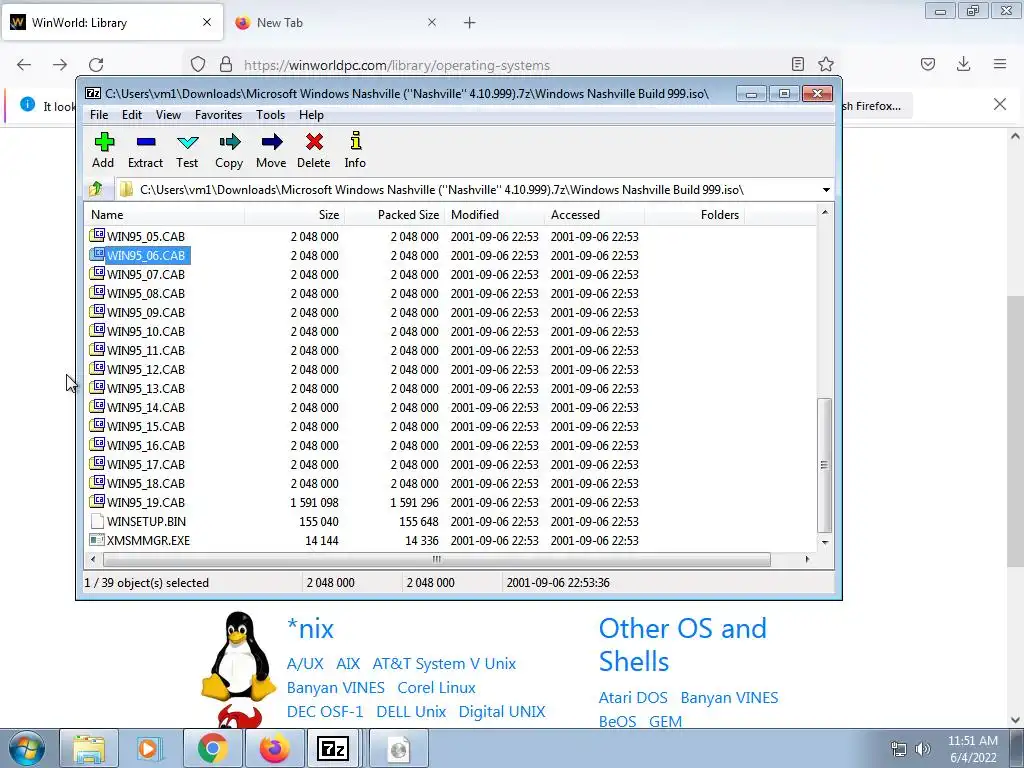
Task: Open Firefox application menu
Action: [x=1000, y=64]
